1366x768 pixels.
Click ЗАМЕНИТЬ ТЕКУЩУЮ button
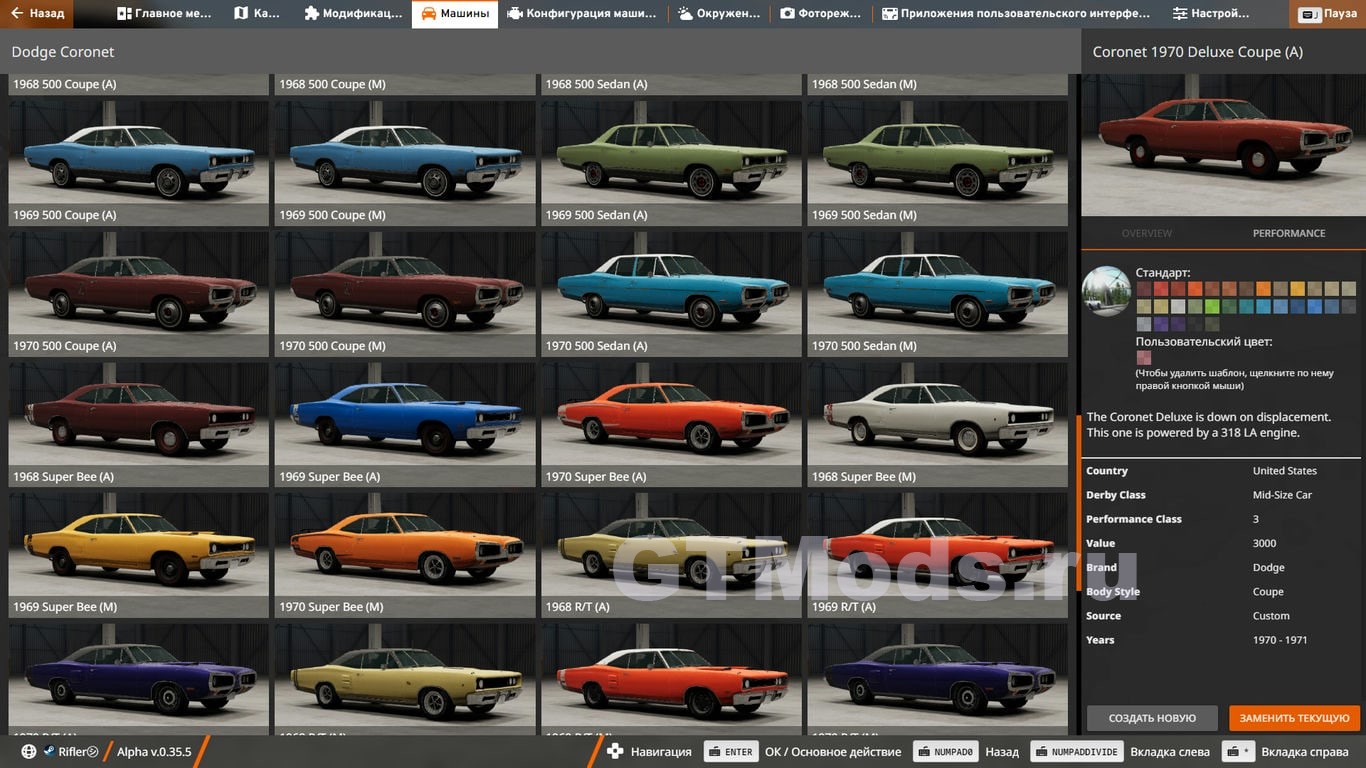click(x=1295, y=718)
